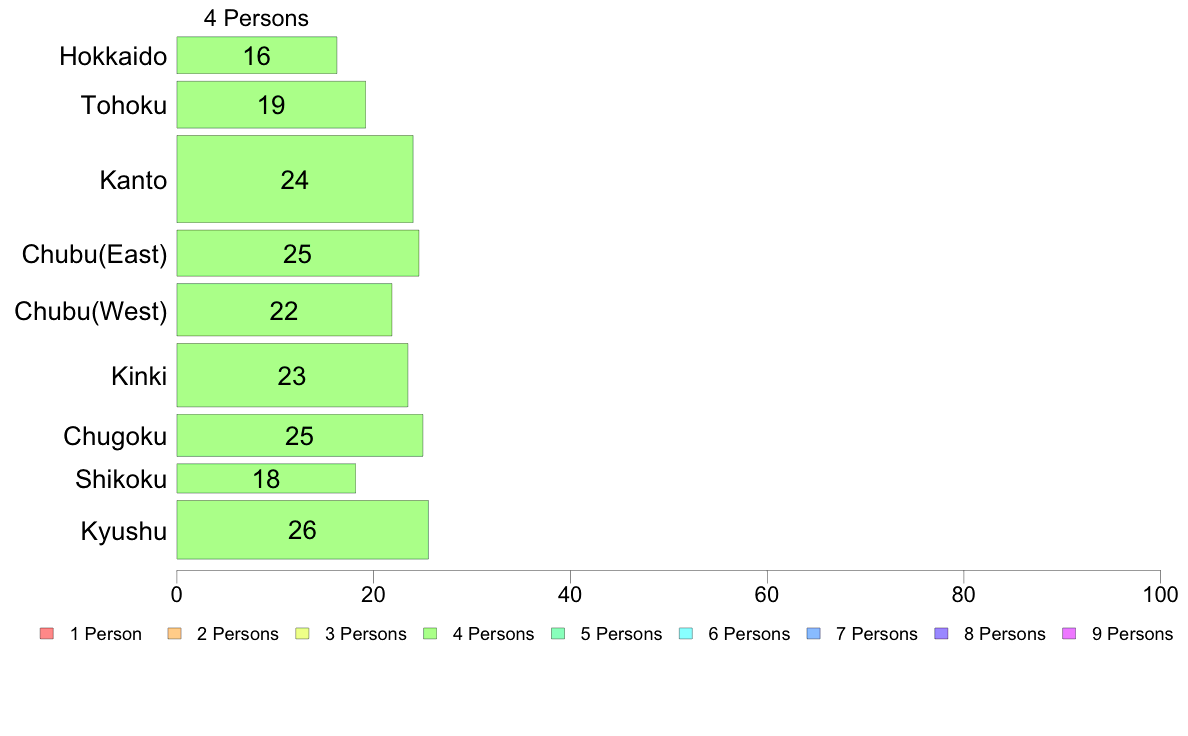Image resolution: width=1188 pixels, height=736 pixels.
Task: Toggle the 6 Persons legend entry
Action: (x=734, y=634)
